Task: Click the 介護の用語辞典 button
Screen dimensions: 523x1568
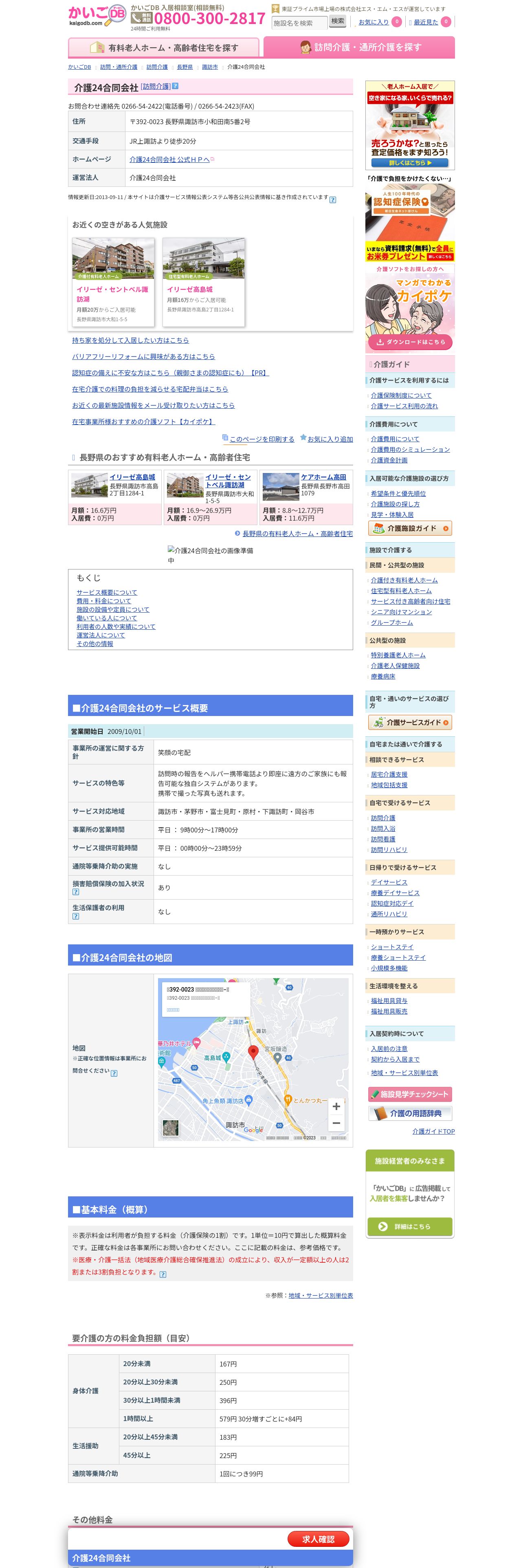Action: click(x=410, y=1113)
